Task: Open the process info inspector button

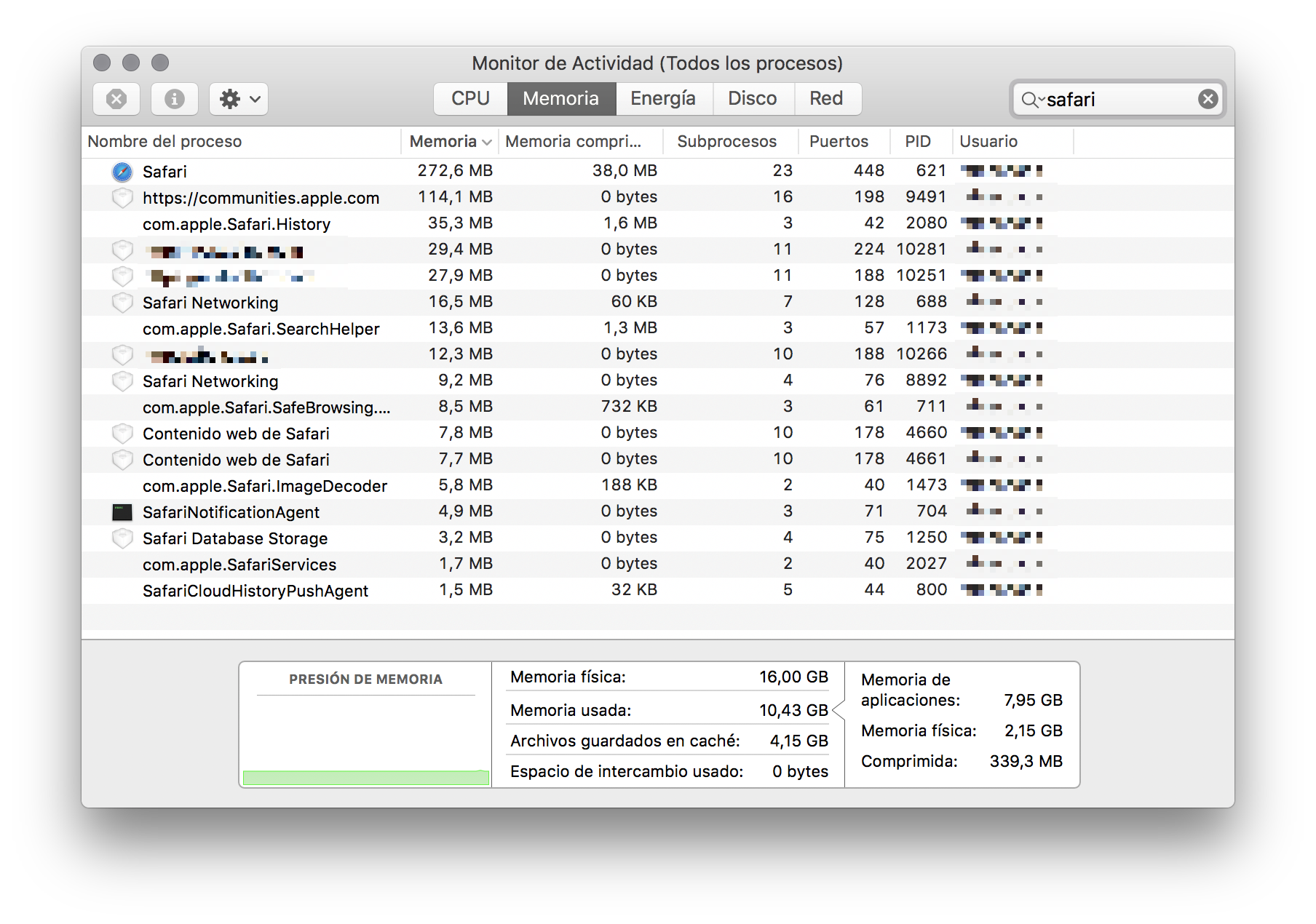Action: [x=175, y=99]
